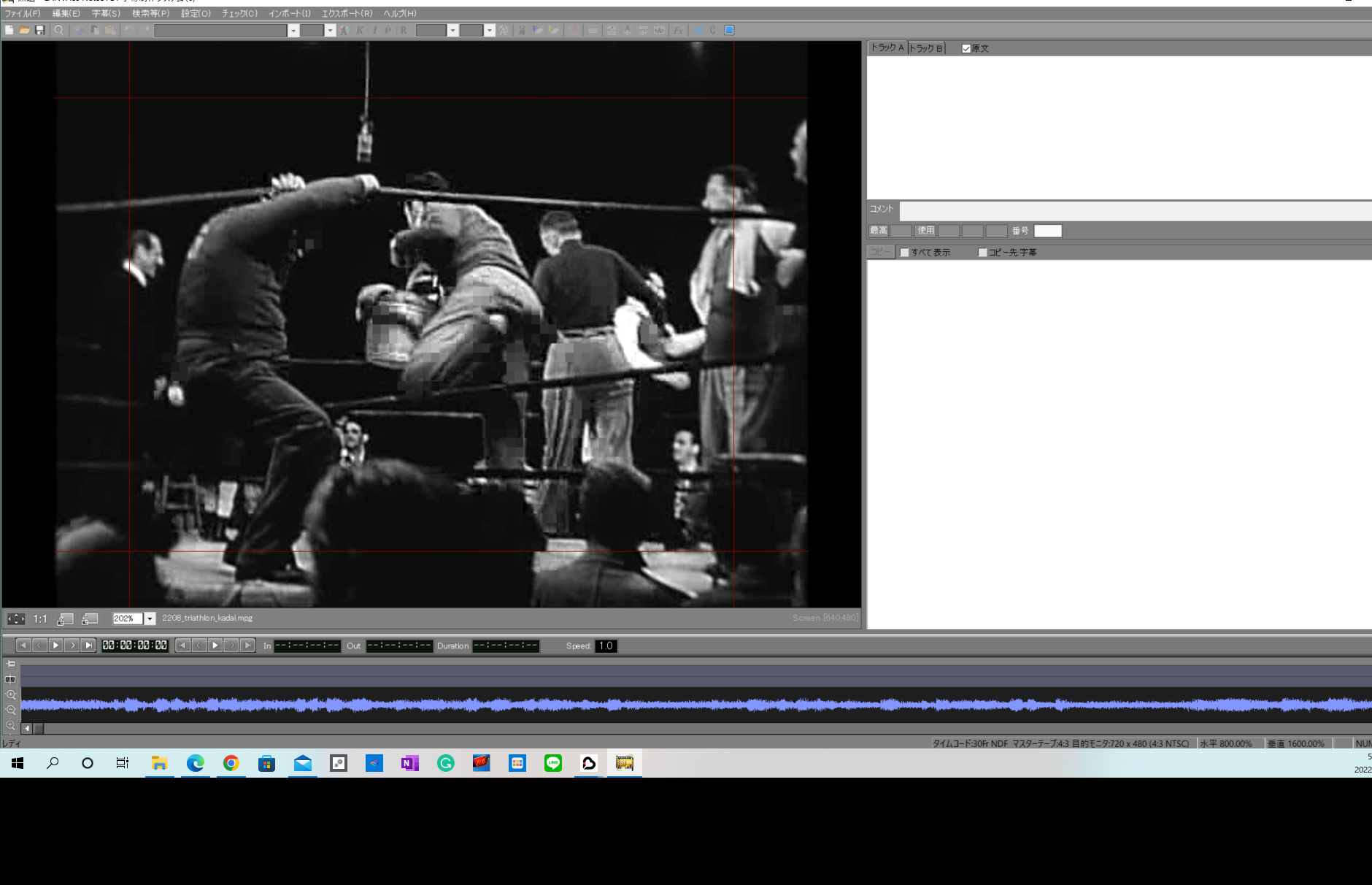Save the project using the floppy disk icon
Image resolution: width=1372 pixels, height=885 pixels.
[x=40, y=30]
